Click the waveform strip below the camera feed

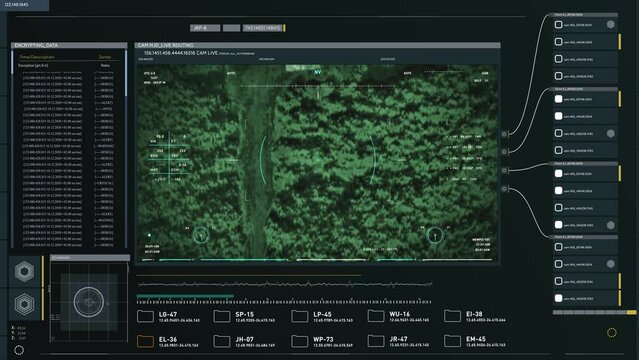(x=284, y=284)
